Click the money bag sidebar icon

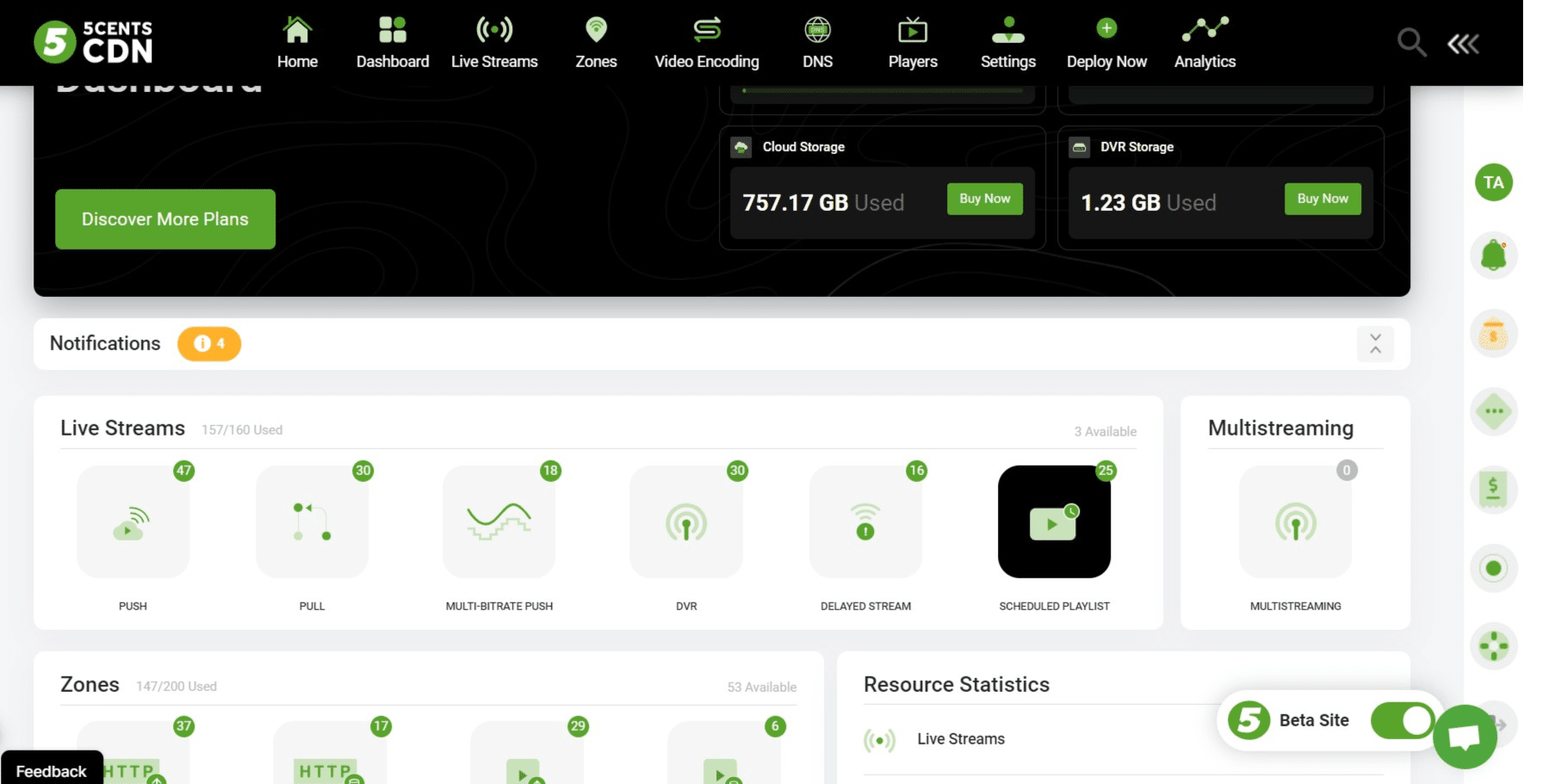click(x=1494, y=334)
